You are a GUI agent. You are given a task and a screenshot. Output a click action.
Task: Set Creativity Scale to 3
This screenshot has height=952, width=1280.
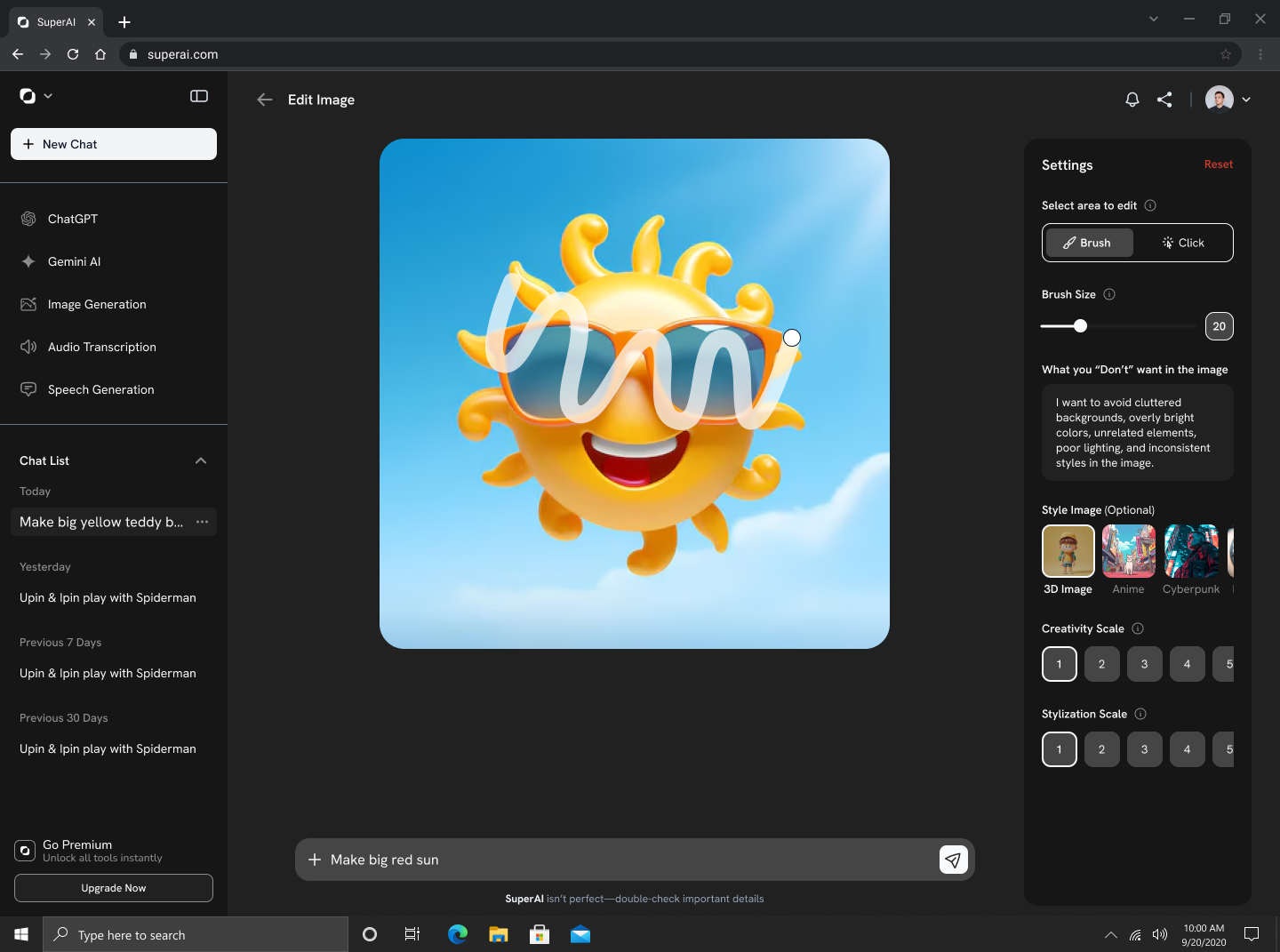[x=1144, y=664]
